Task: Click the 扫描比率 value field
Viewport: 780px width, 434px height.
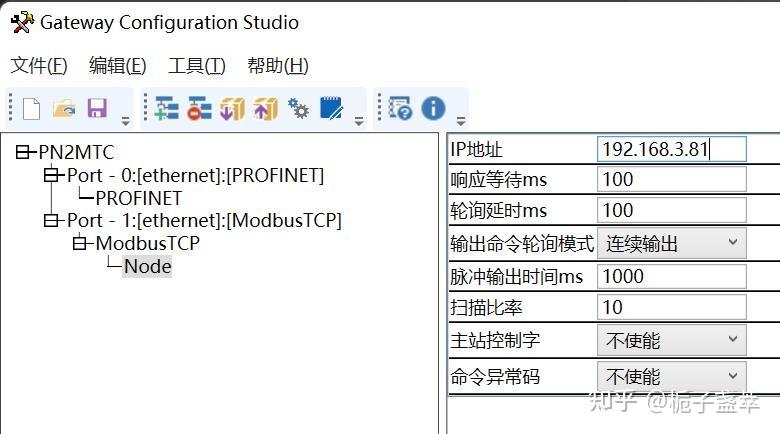Action: 671,308
